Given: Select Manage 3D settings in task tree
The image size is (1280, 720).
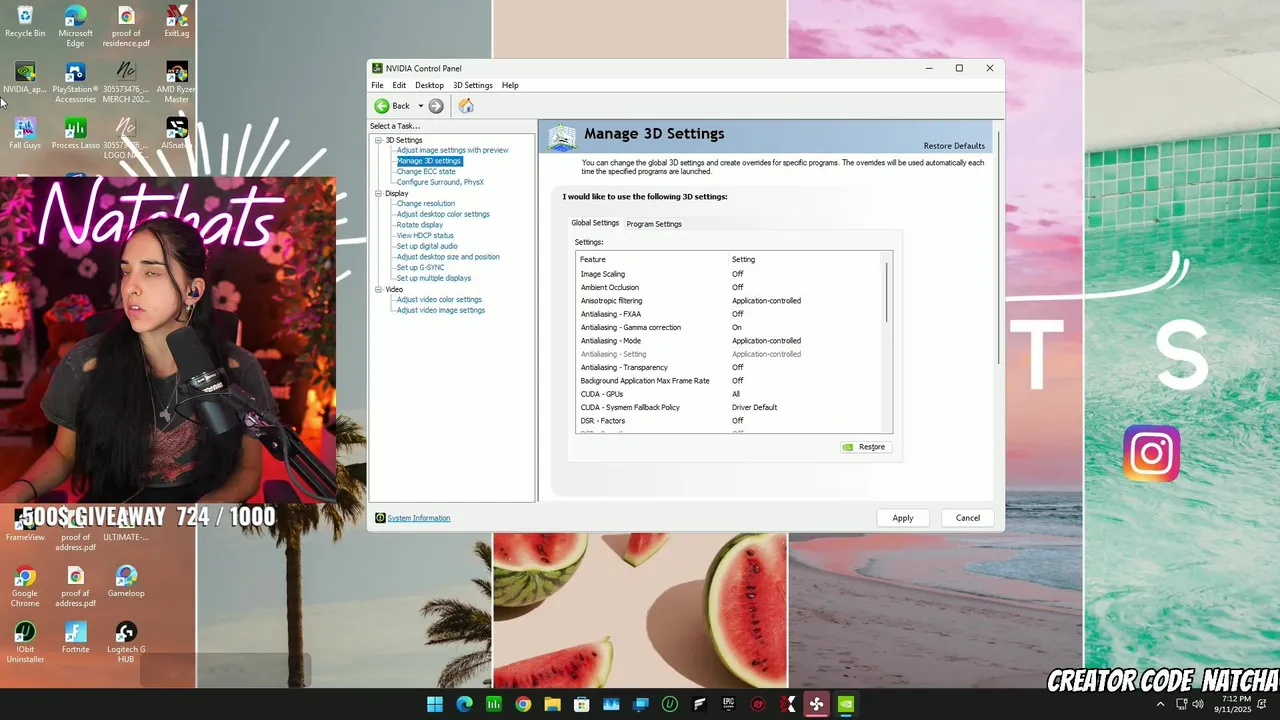Looking at the screenshot, I should pos(429,161).
